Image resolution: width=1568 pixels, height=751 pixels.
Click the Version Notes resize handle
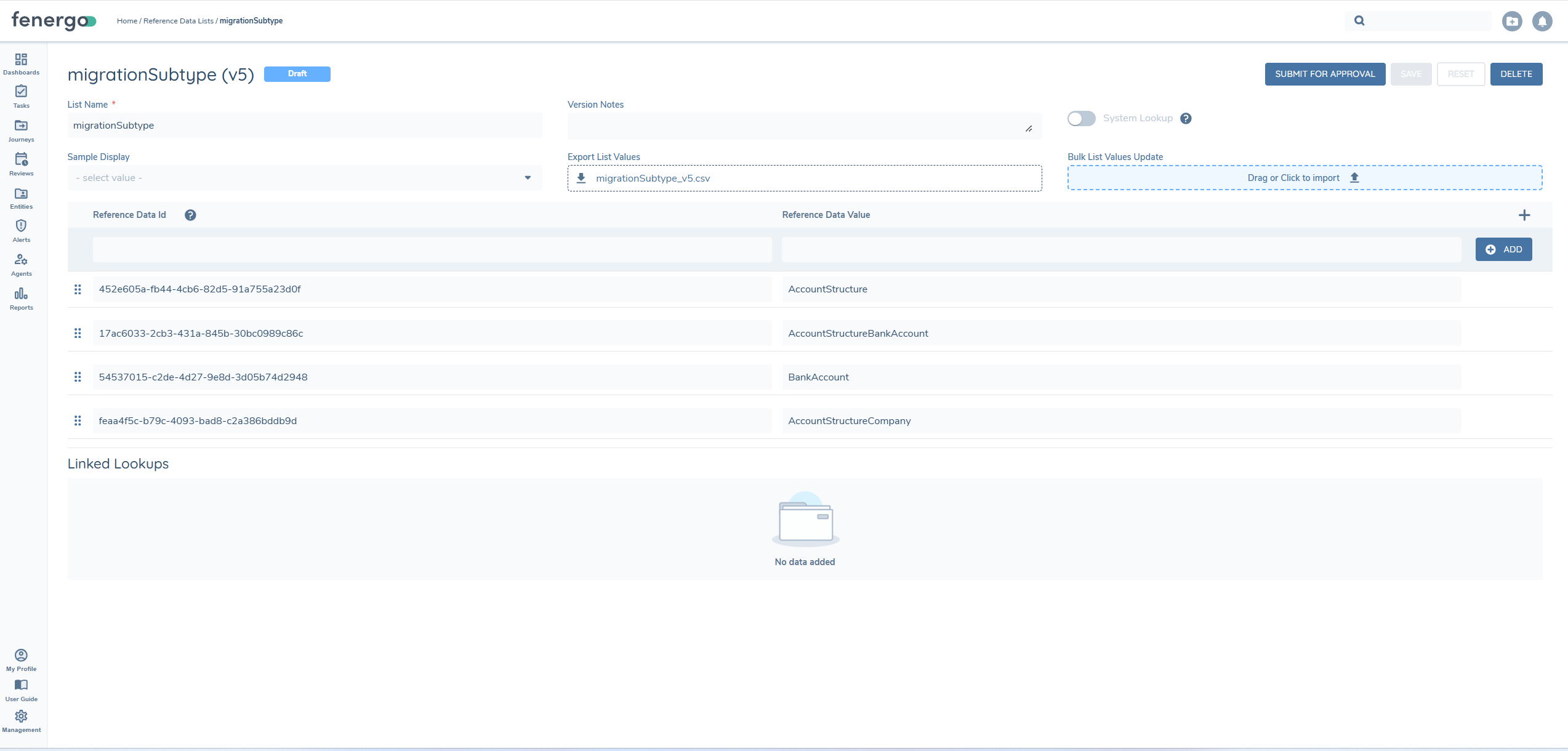point(1029,129)
